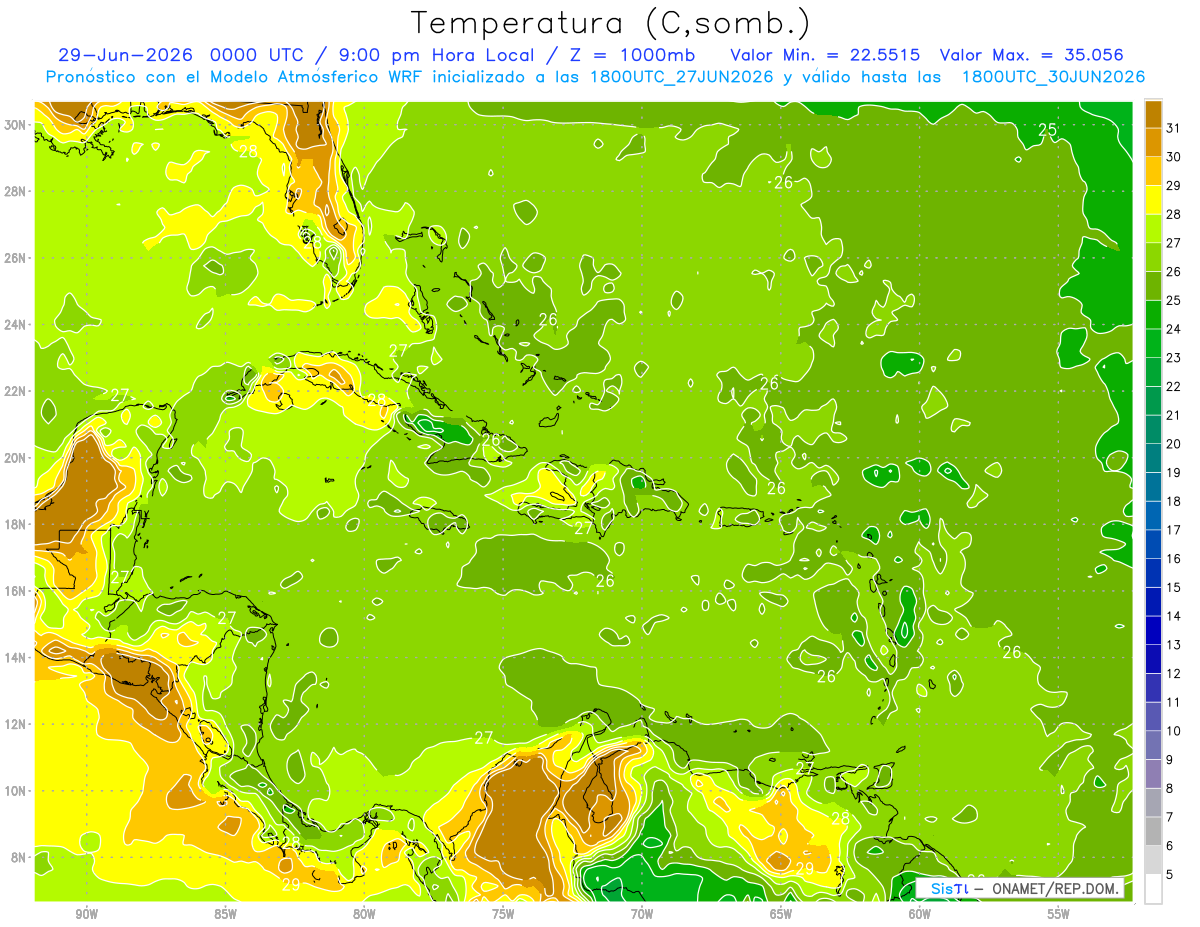Screen dimensions: 1200x927
Task: Click the legend value '19'
Action: [1174, 472]
